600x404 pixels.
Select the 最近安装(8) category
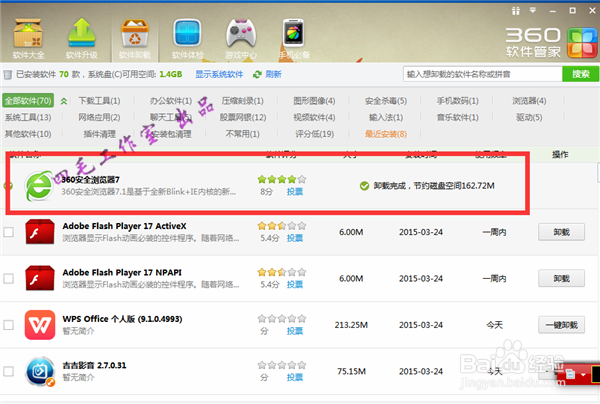coord(386,134)
